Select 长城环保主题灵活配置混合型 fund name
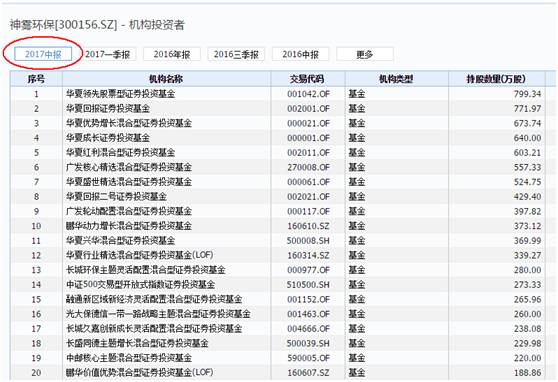The height and width of the screenshot is (382, 558). tap(146, 270)
